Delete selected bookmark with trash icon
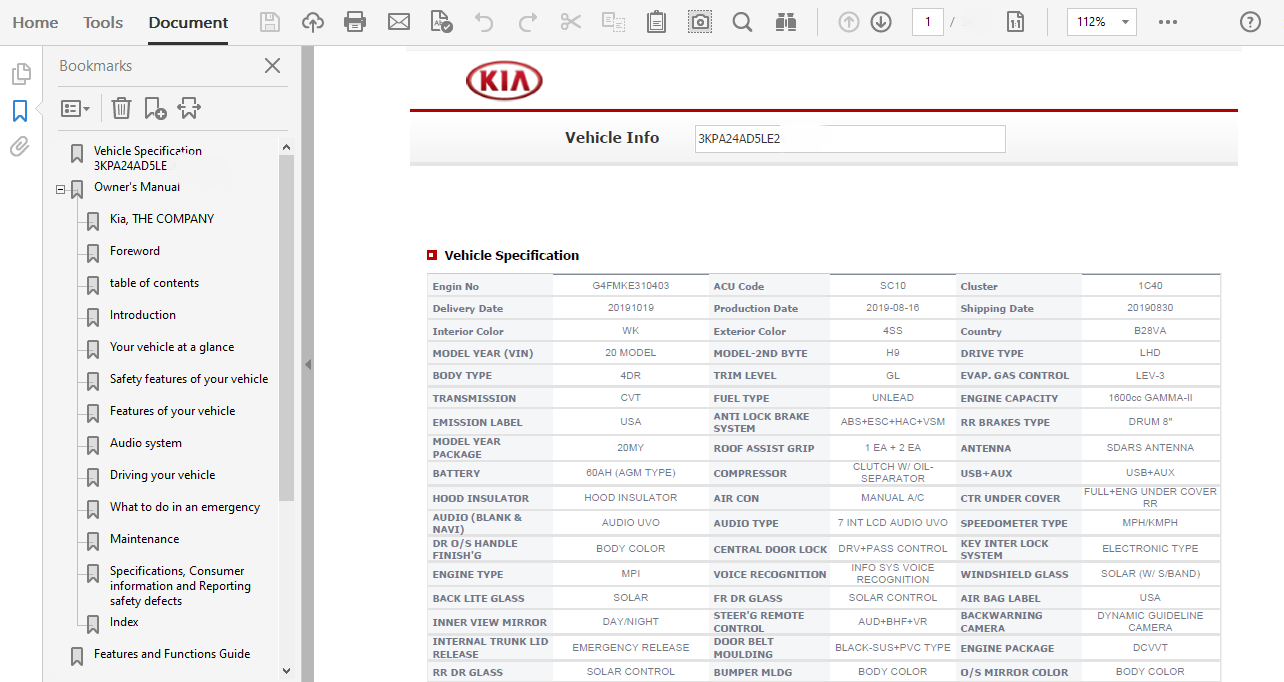 121,108
